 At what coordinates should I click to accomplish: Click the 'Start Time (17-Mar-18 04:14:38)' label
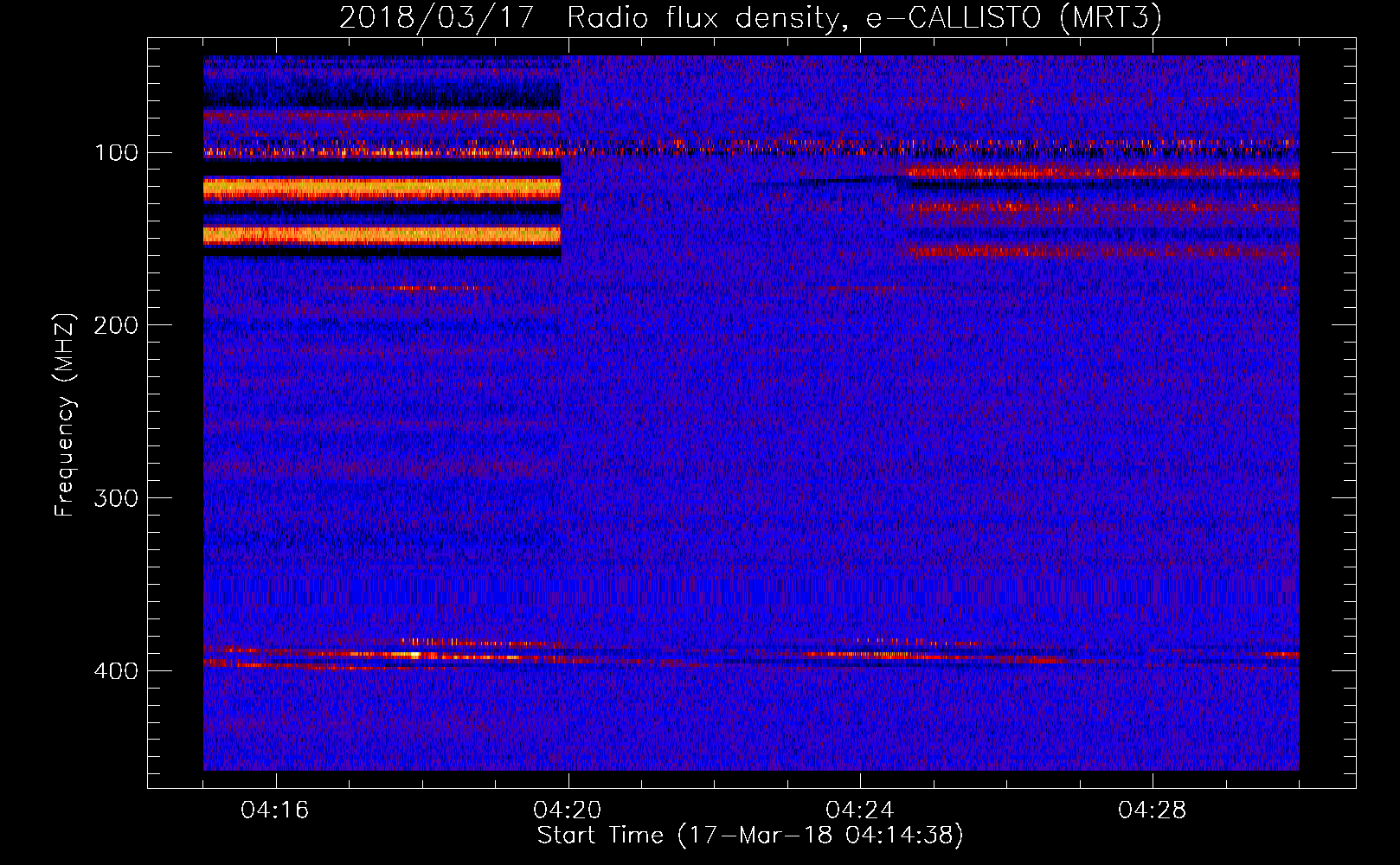750,836
